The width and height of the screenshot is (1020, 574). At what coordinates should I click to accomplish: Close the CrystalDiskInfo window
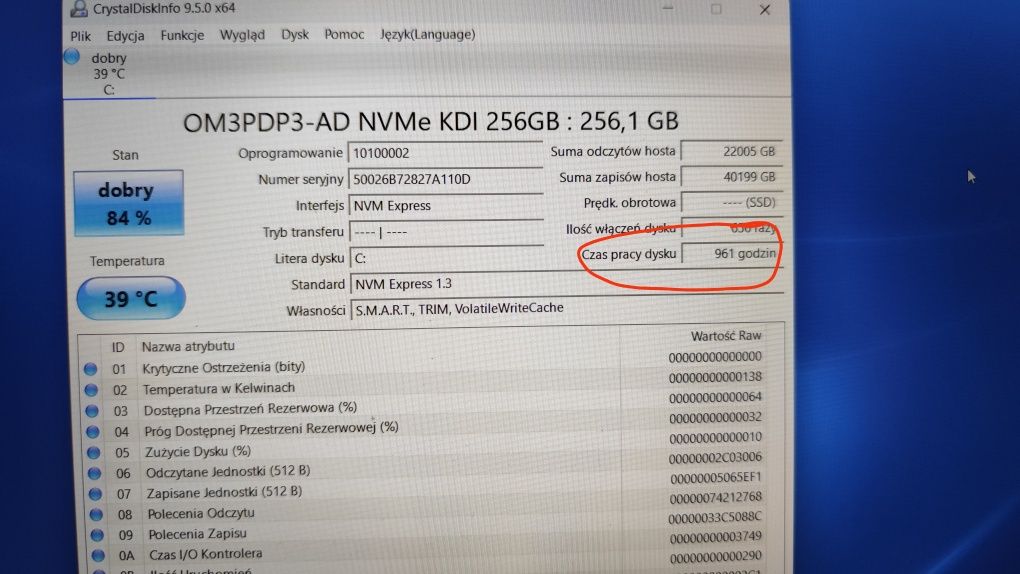tap(765, 10)
